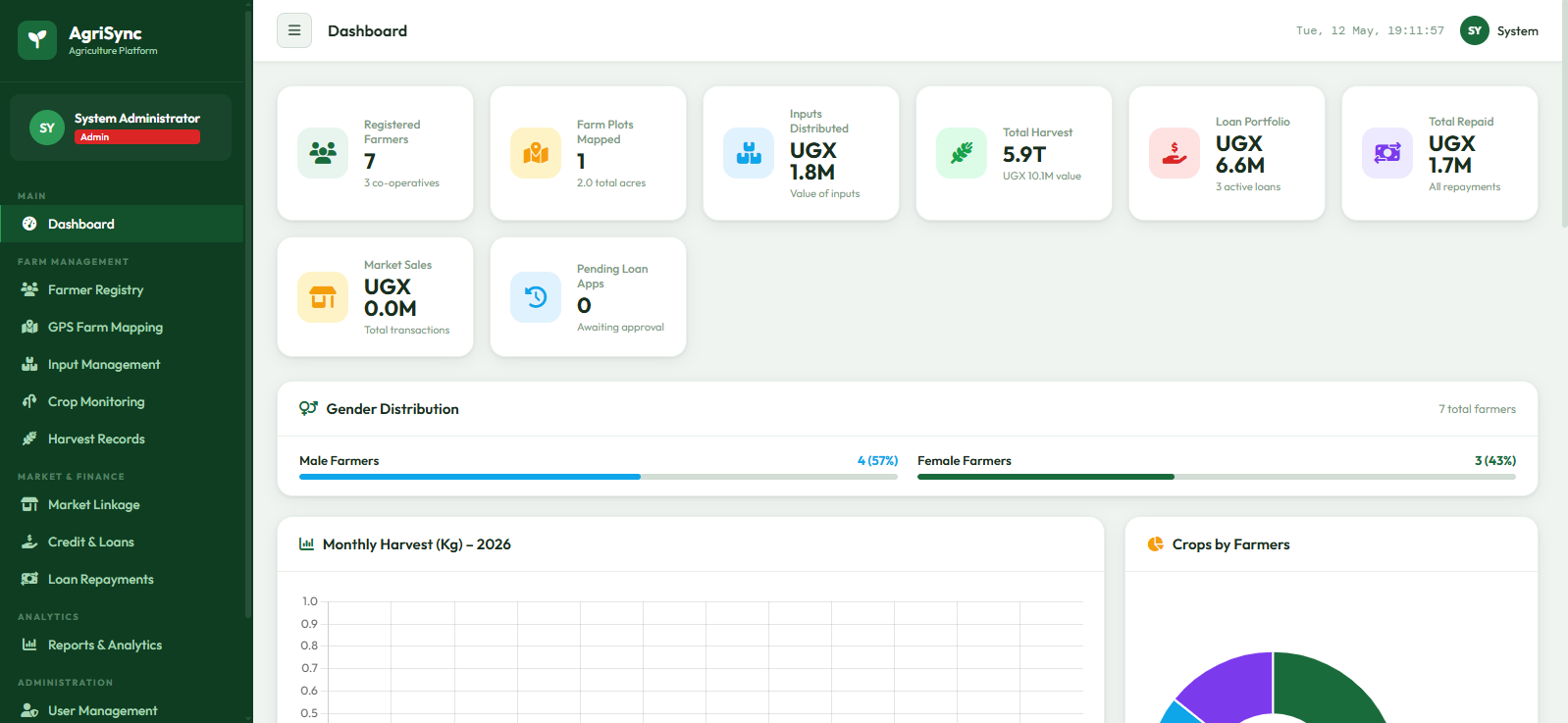Click the Inputs Distributed blue boxes icon

(749, 153)
